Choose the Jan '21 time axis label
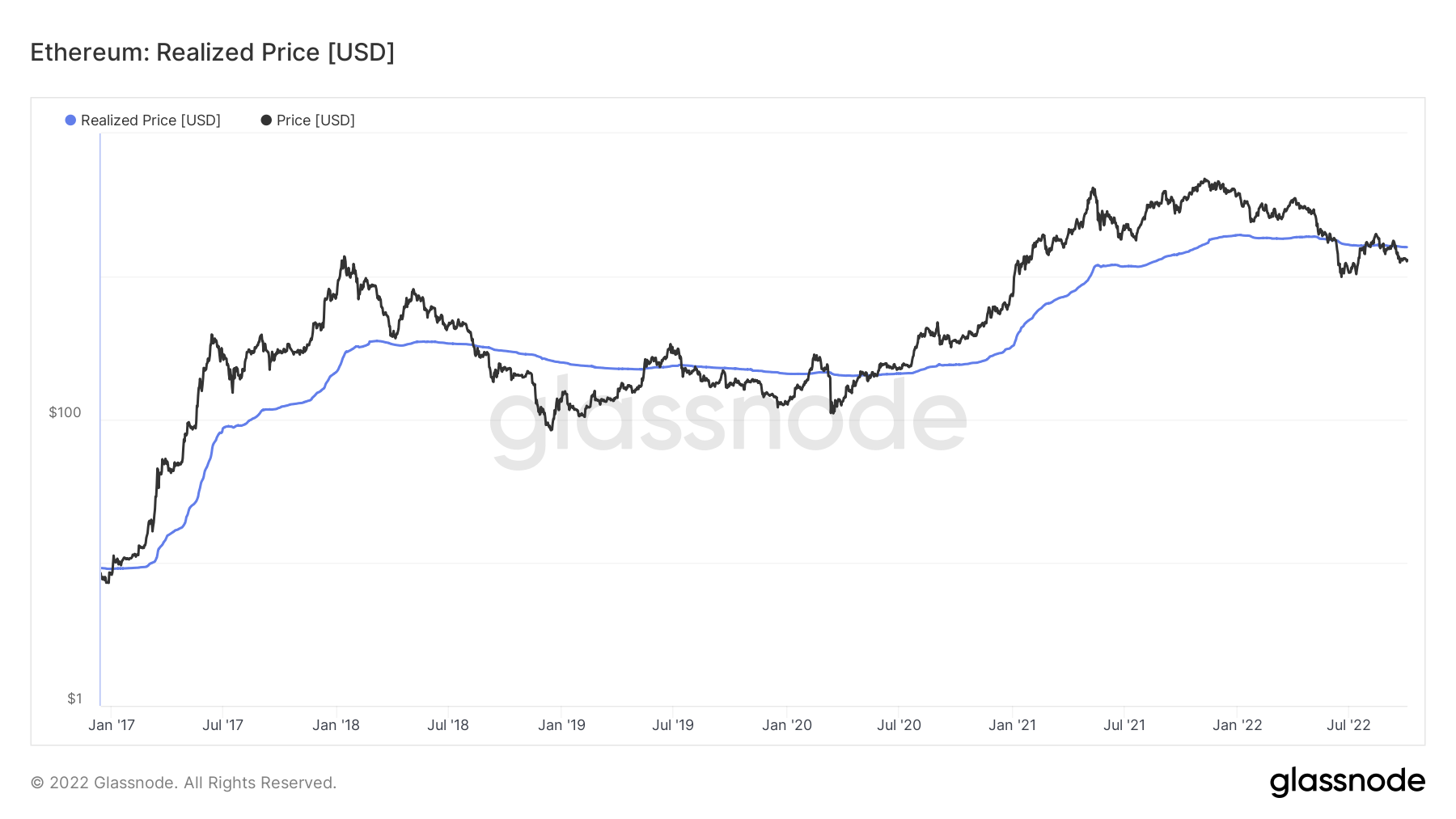This screenshot has height=819, width=1456. 1012,725
